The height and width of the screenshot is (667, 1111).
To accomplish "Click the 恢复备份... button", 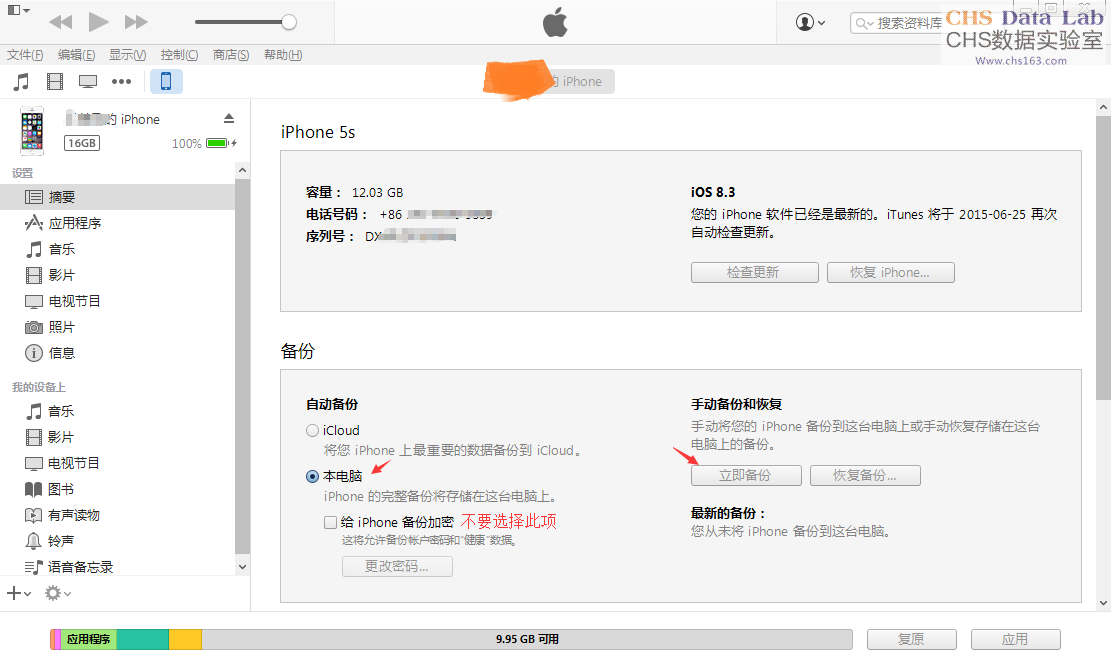I will 865,476.
